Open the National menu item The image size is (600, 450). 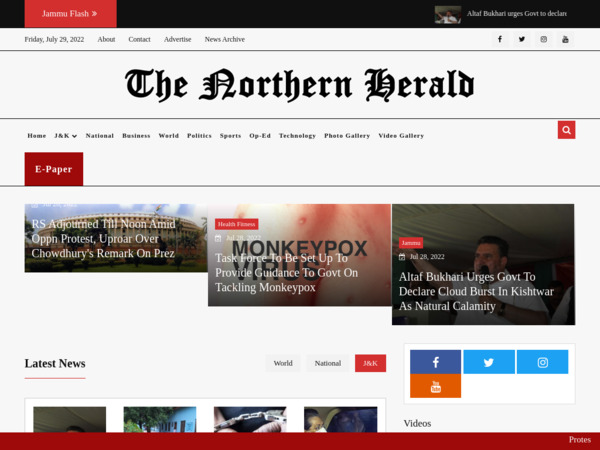tap(100, 135)
